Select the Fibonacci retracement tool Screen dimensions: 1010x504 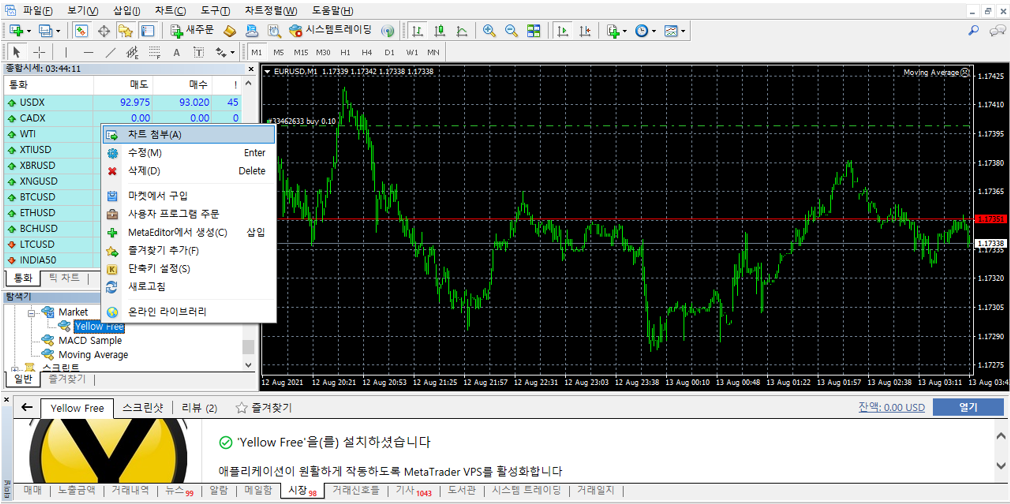155,52
